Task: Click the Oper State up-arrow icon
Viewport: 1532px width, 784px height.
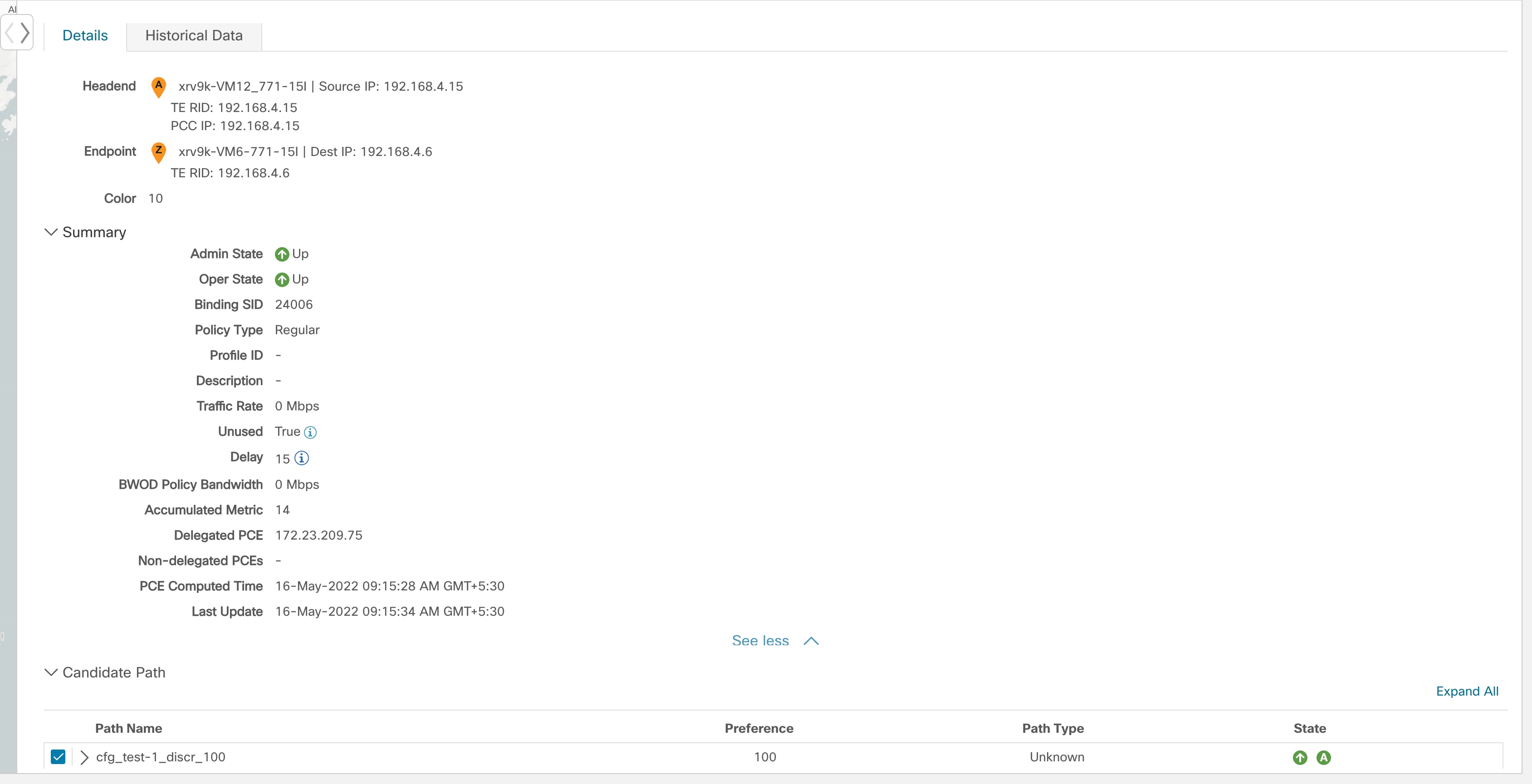Action: 282,279
